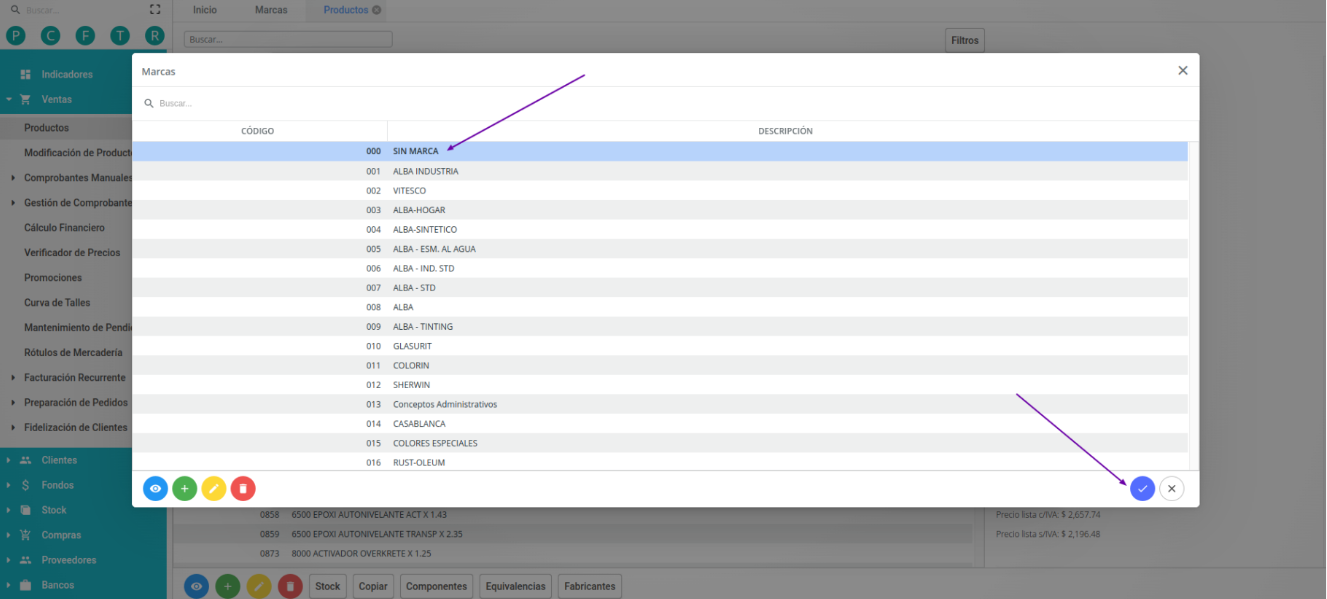The height and width of the screenshot is (599, 1327).
Task: Select the ALBA row with code 008
Action: tap(660, 307)
